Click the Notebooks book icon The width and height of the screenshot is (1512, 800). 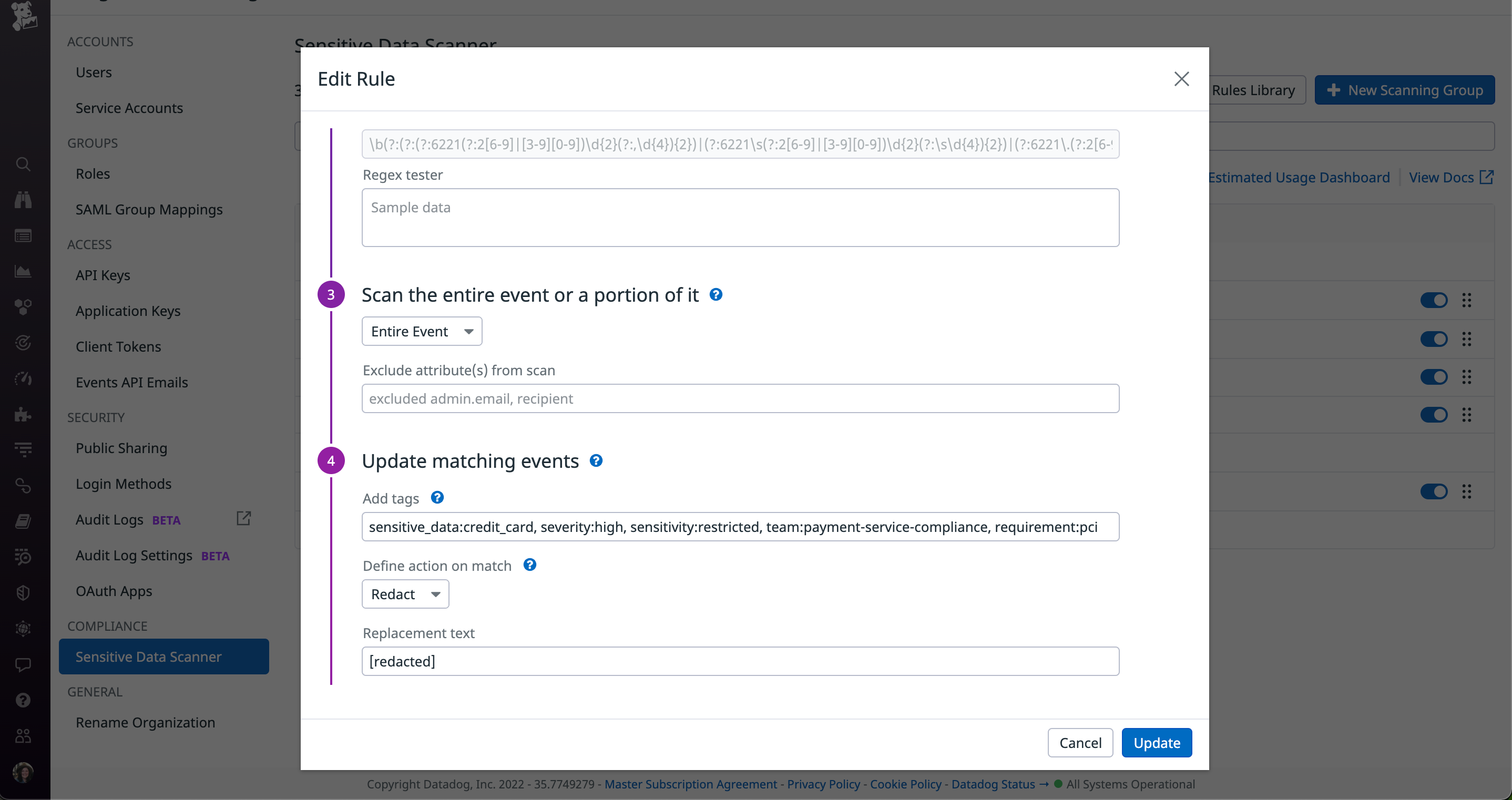[x=24, y=521]
